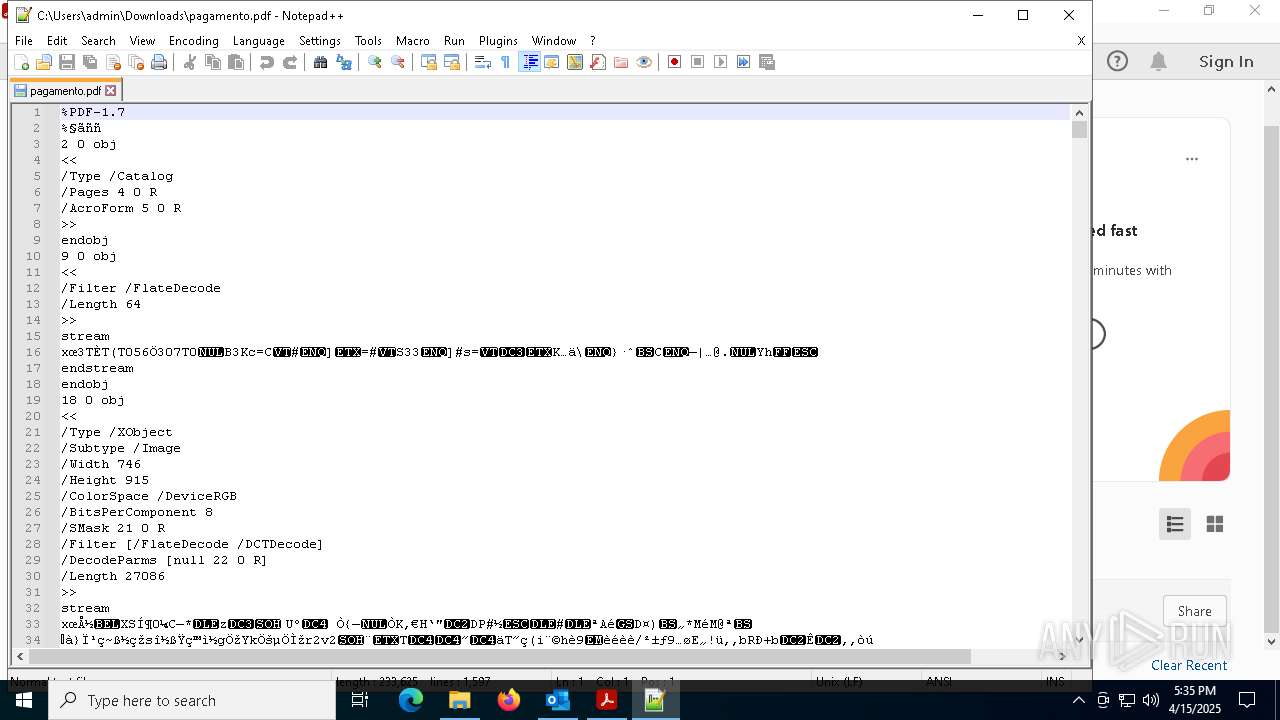Click Acrobat help question mark icon

tap(1118, 61)
